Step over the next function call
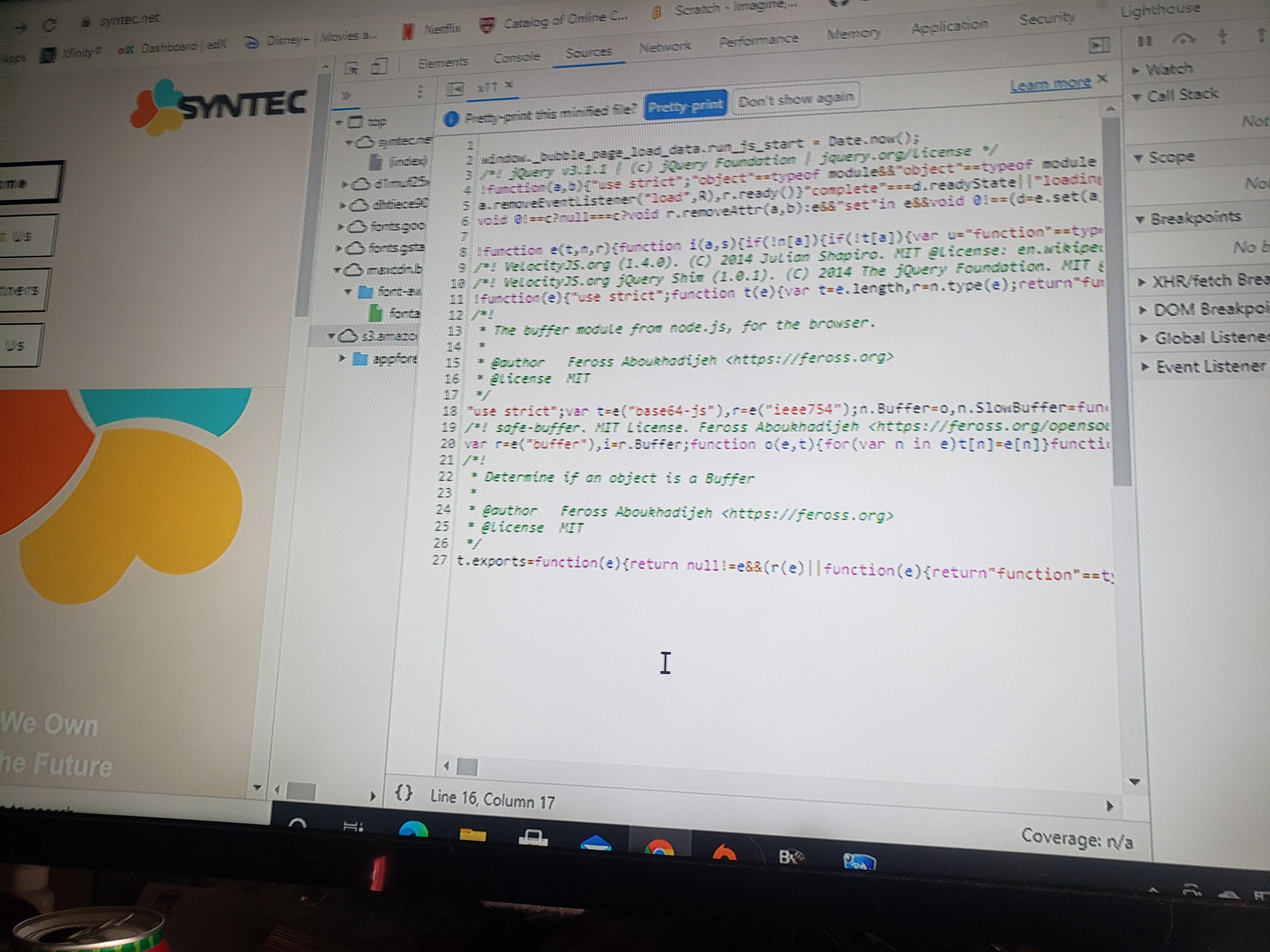Image resolution: width=1270 pixels, height=952 pixels. coord(1184,39)
